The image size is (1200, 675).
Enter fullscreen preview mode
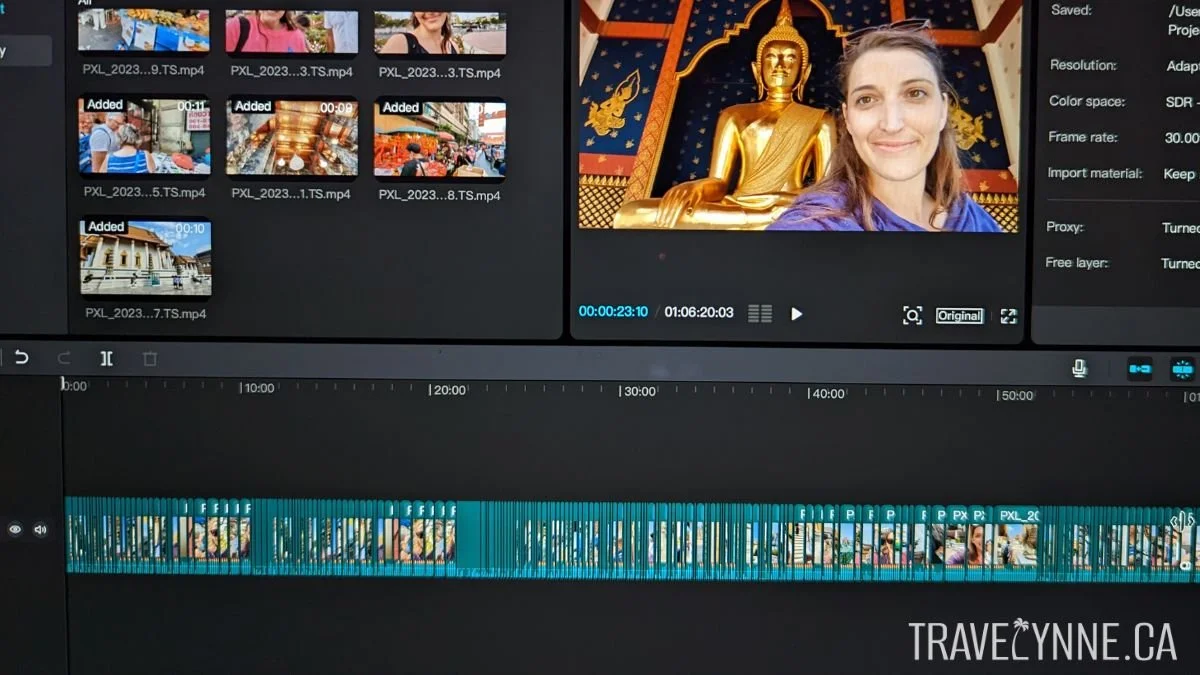(1008, 316)
